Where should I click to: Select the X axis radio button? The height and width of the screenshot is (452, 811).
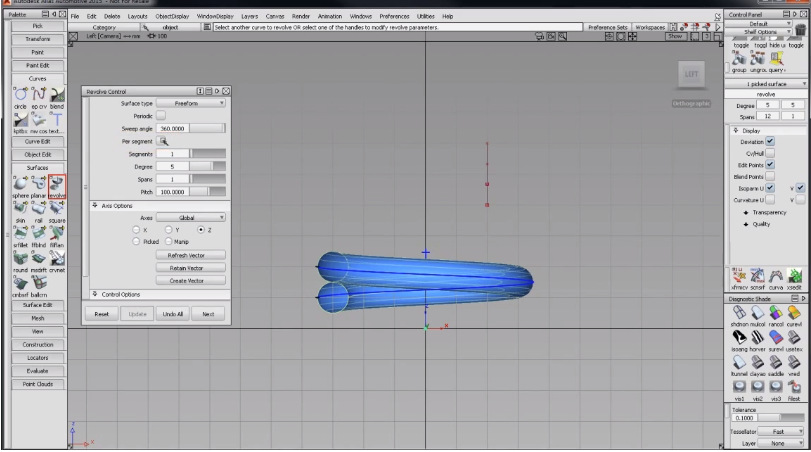click(x=136, y=230)
